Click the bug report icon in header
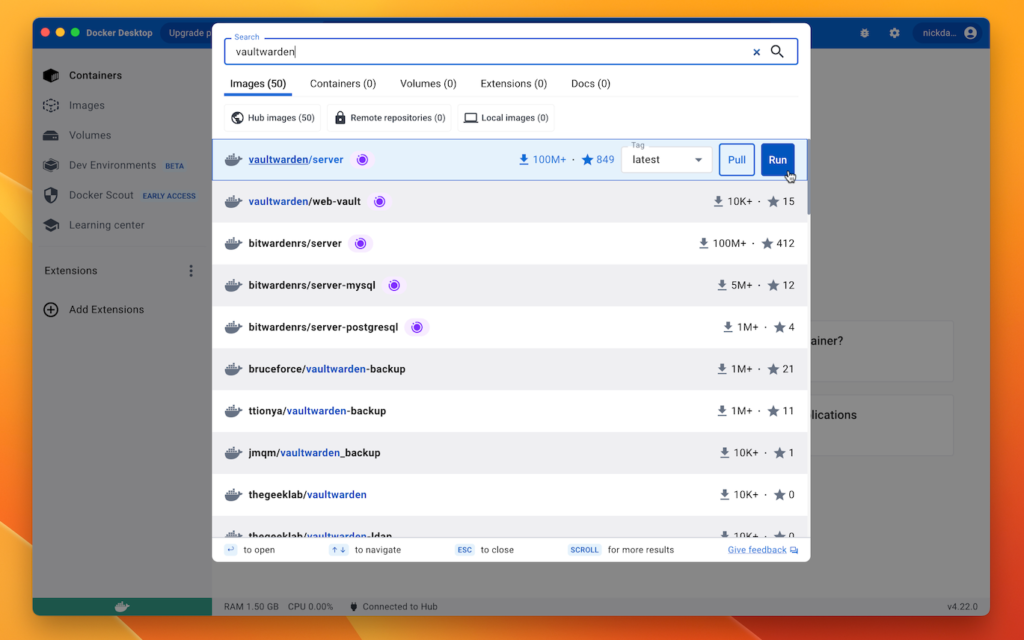 click(864, 33)
